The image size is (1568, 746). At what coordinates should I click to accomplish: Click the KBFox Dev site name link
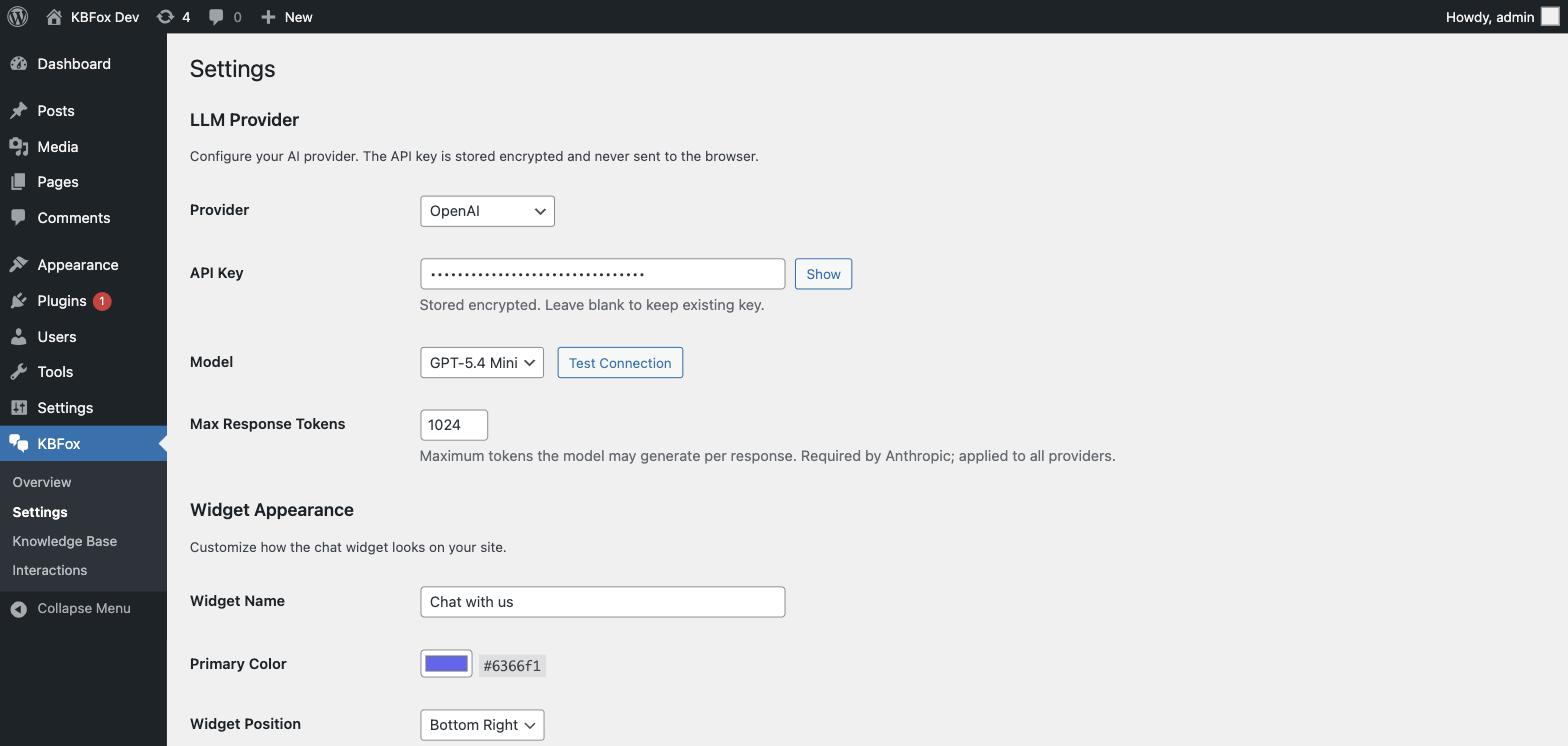coord(105,17)
